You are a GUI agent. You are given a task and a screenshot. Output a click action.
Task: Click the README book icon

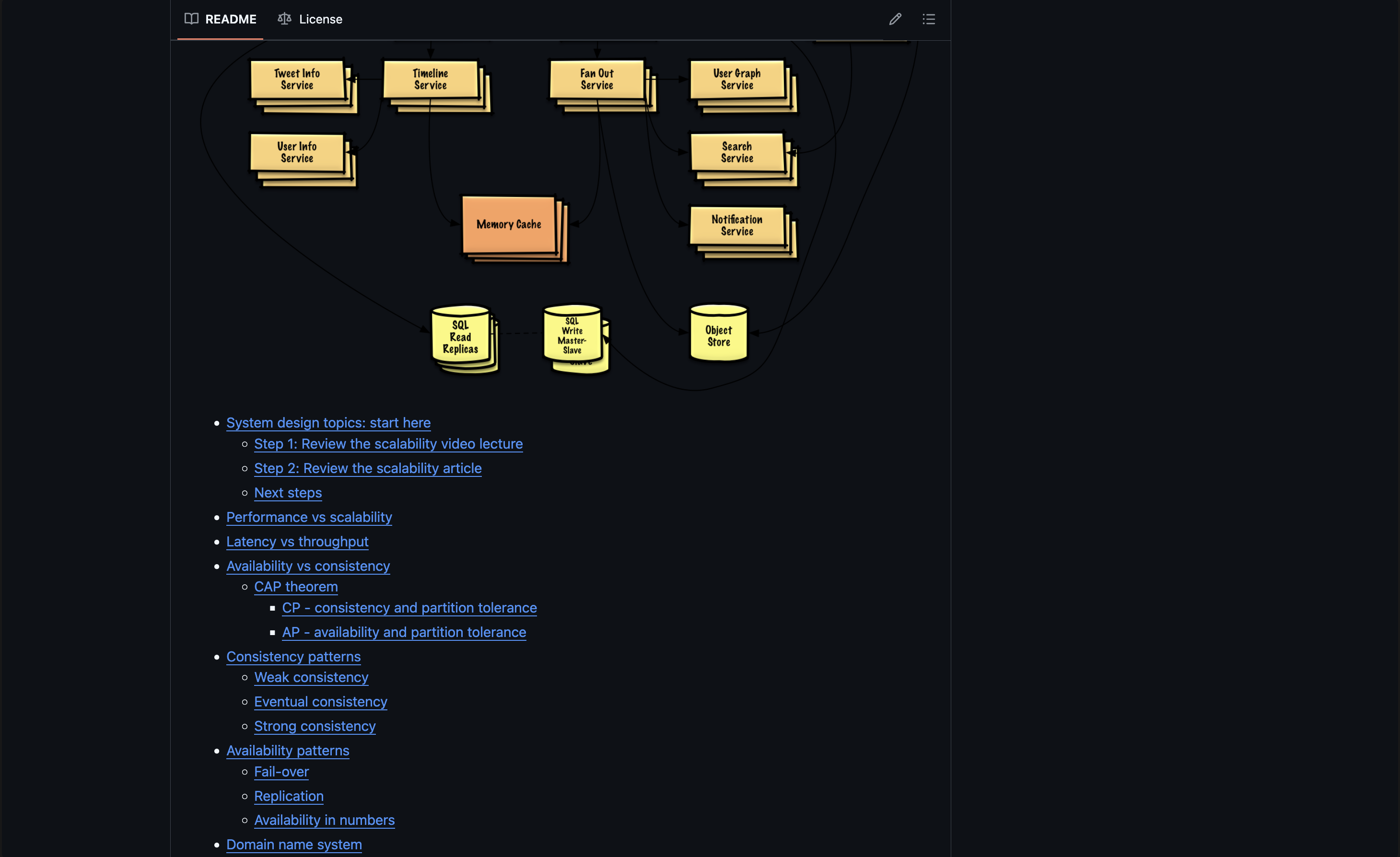pos(191,19)
